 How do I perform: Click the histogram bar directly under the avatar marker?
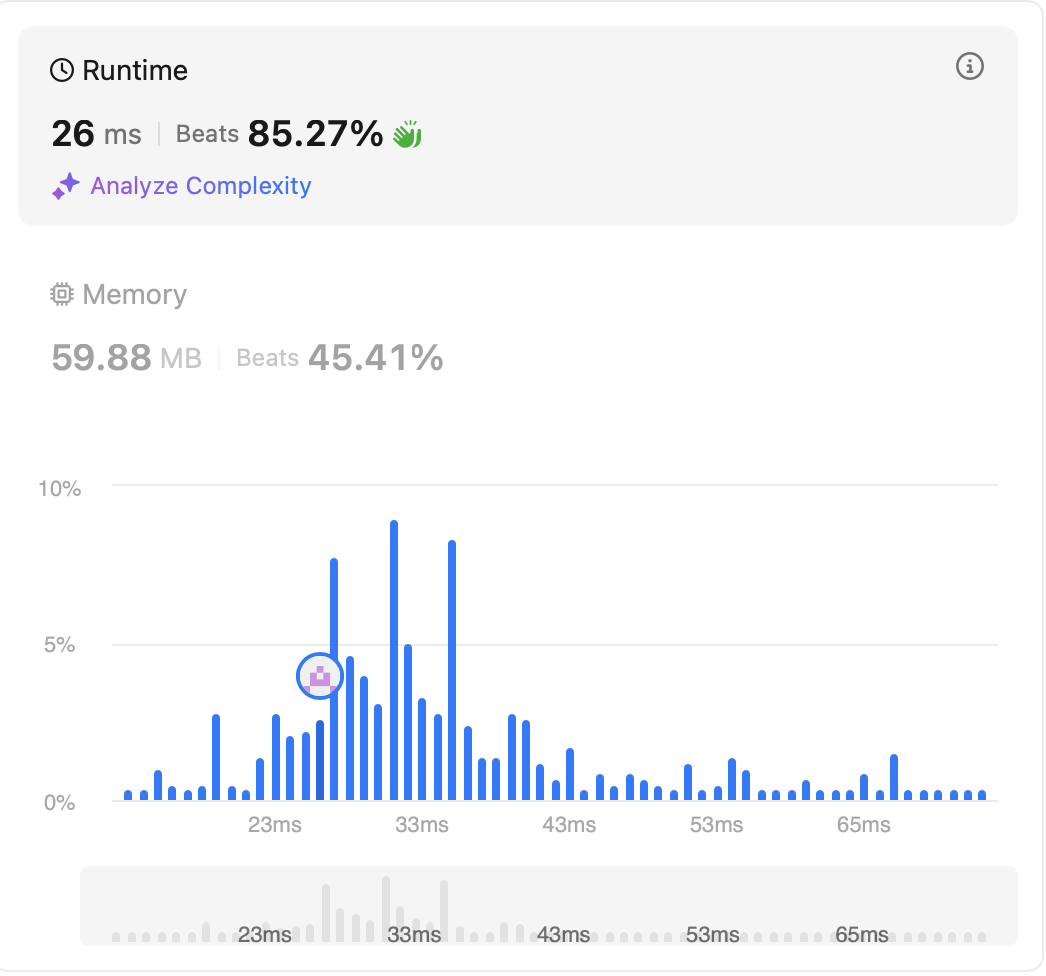(320, 760)
